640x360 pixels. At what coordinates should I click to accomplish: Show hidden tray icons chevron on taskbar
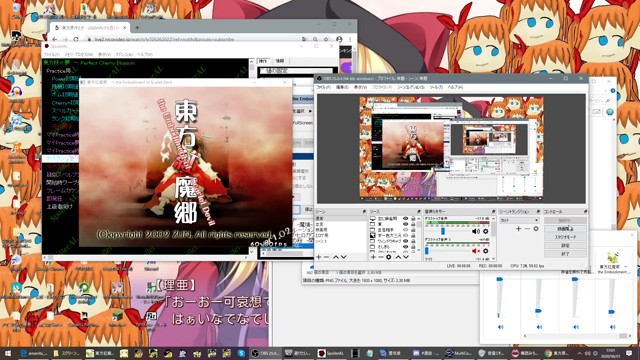[x=580, y=353]
